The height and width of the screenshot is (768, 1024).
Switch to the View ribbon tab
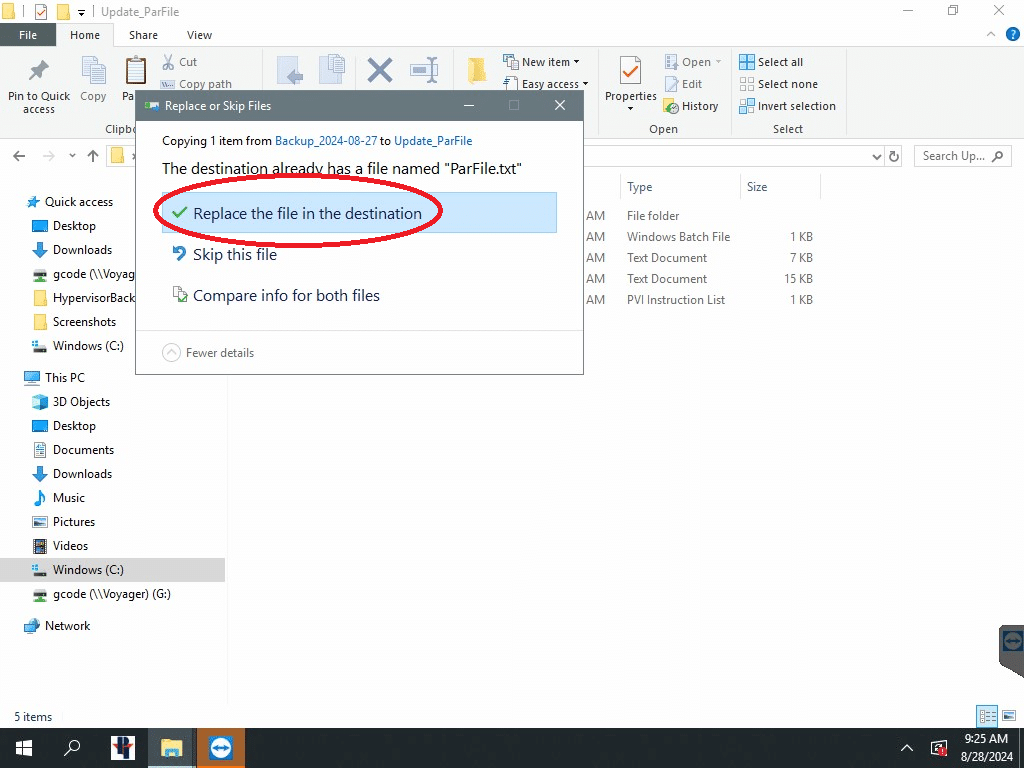[x=199, y=35]
